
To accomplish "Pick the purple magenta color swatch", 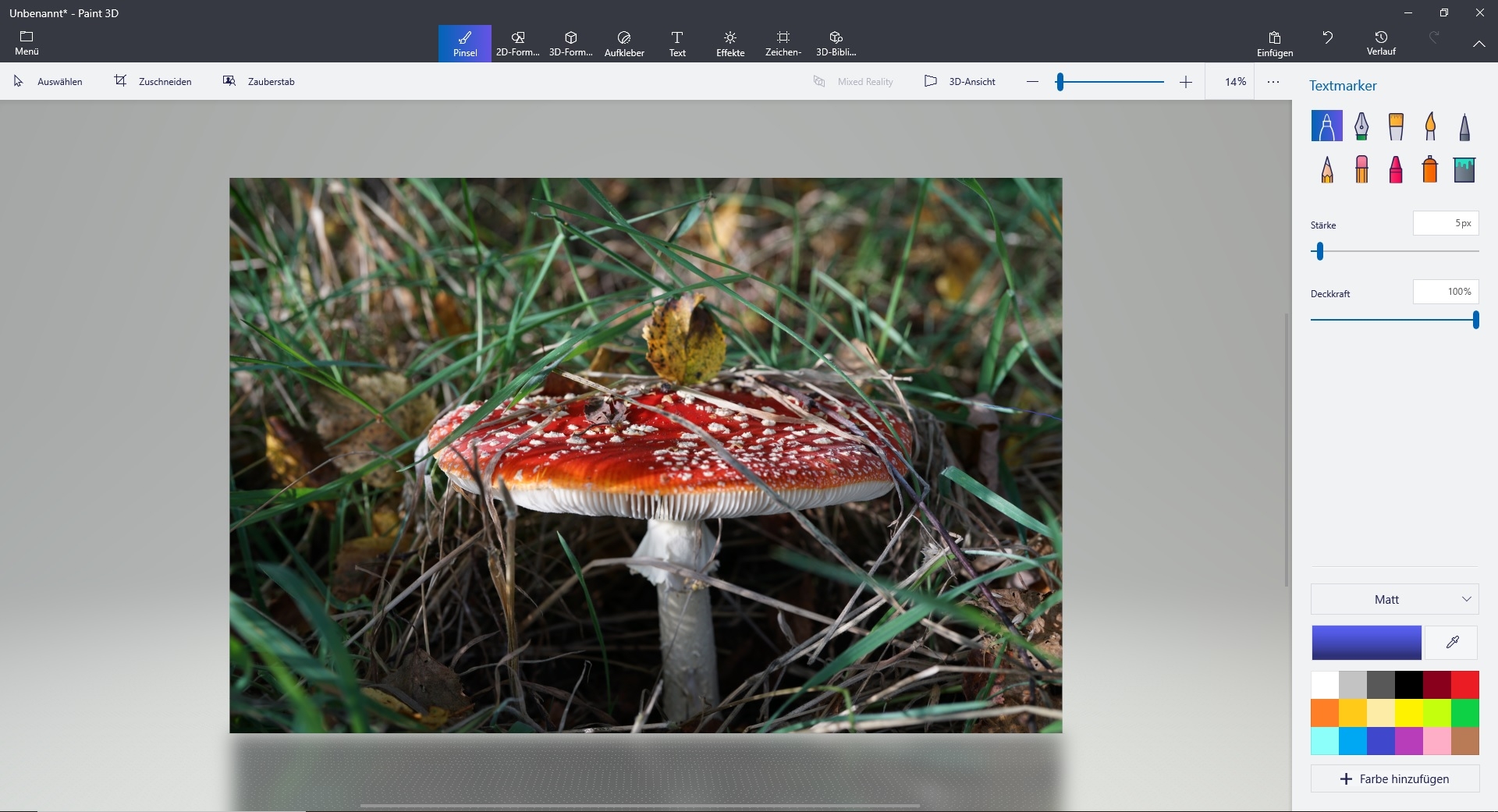I will 1409,741.
